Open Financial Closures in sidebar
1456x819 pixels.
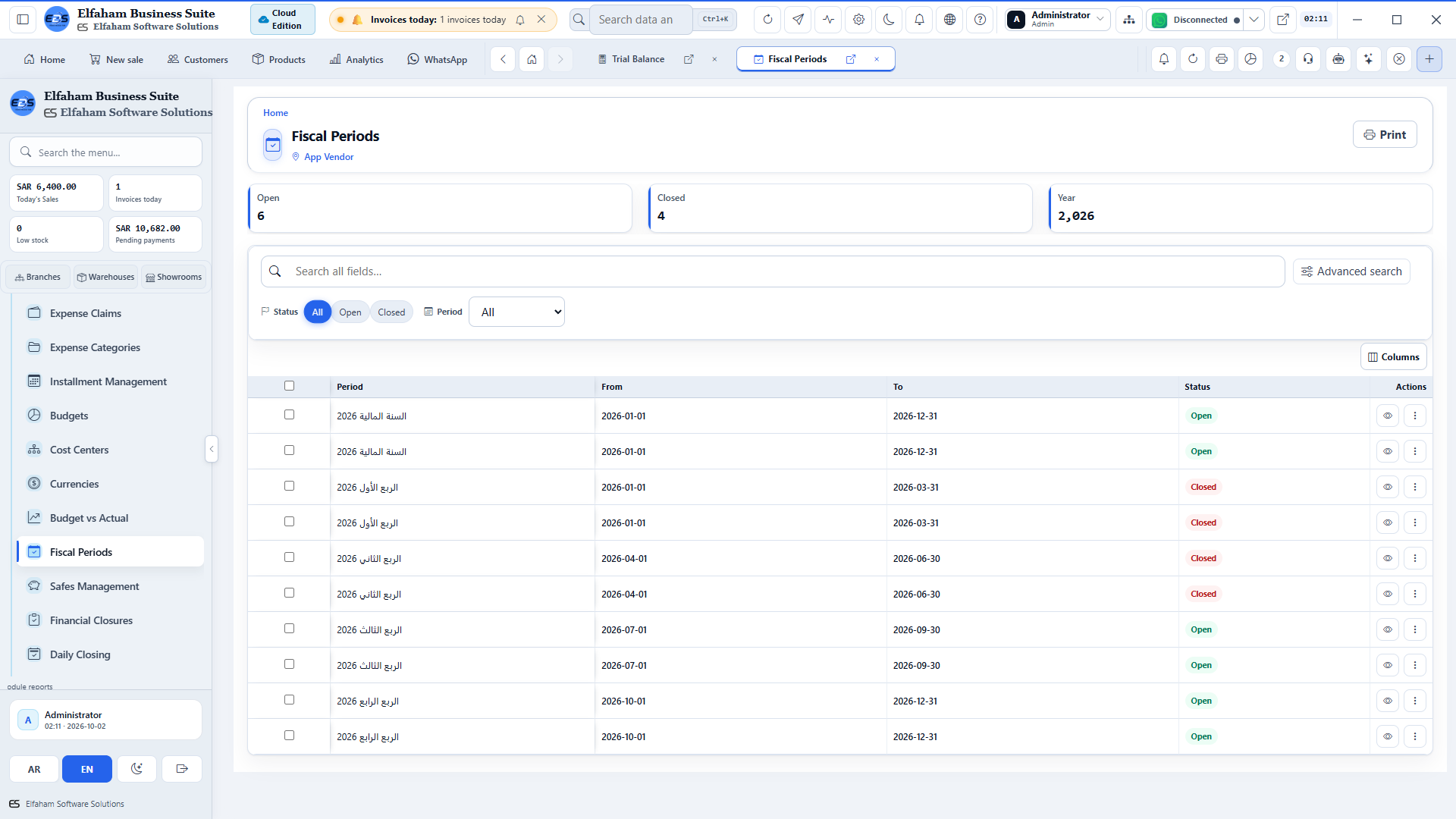91,620
